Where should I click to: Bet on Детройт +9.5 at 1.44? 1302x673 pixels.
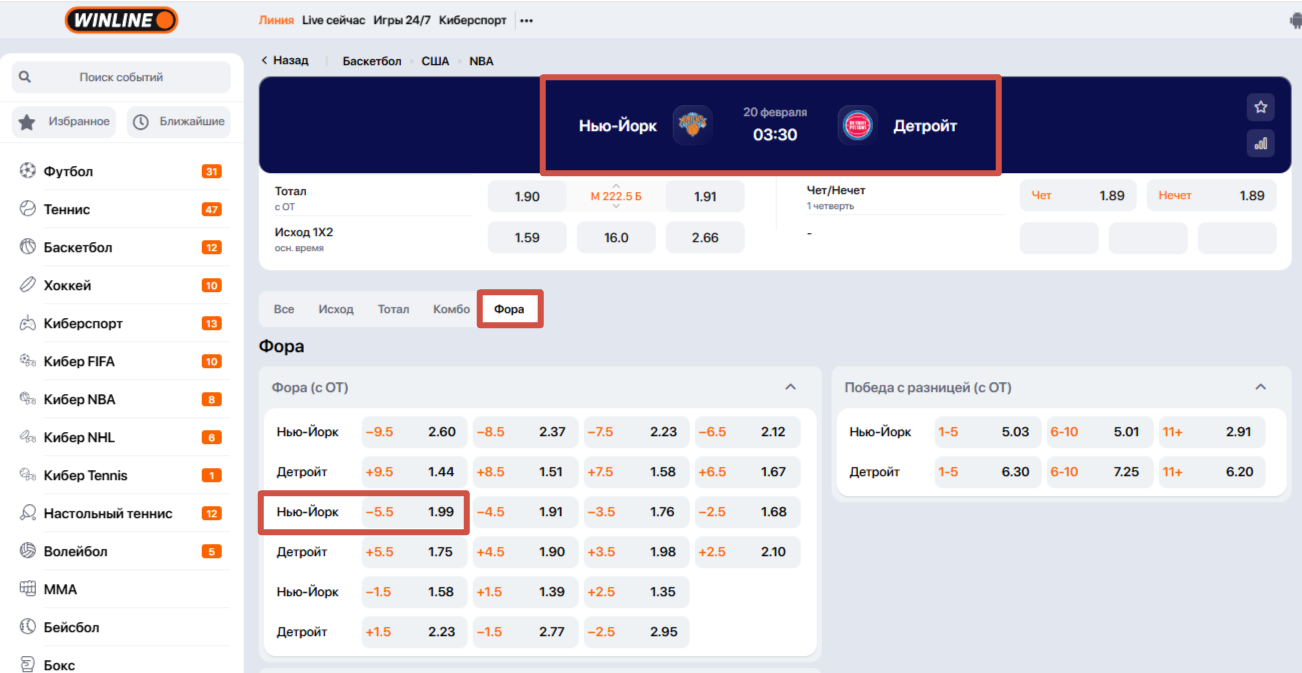tap(413, 472)
